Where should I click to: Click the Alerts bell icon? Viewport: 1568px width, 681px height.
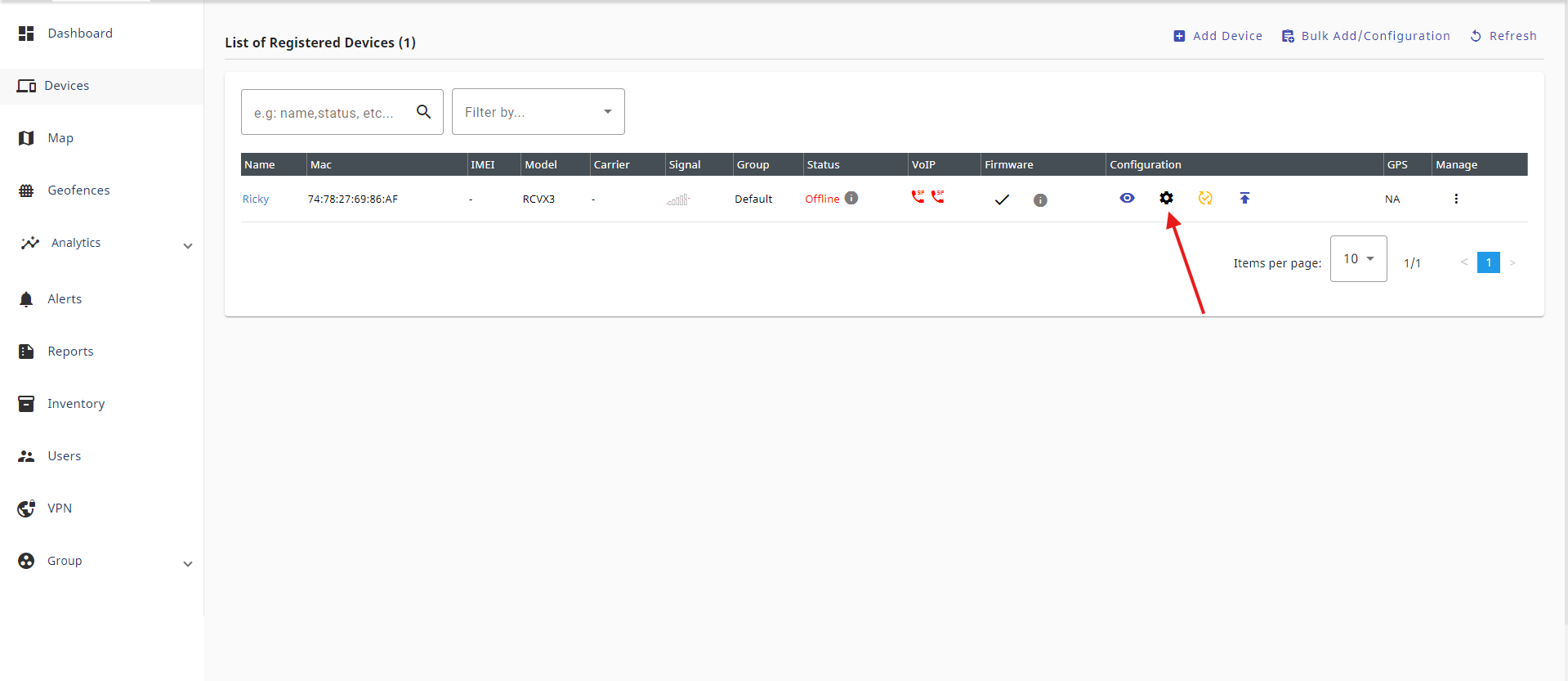[26, 299]
